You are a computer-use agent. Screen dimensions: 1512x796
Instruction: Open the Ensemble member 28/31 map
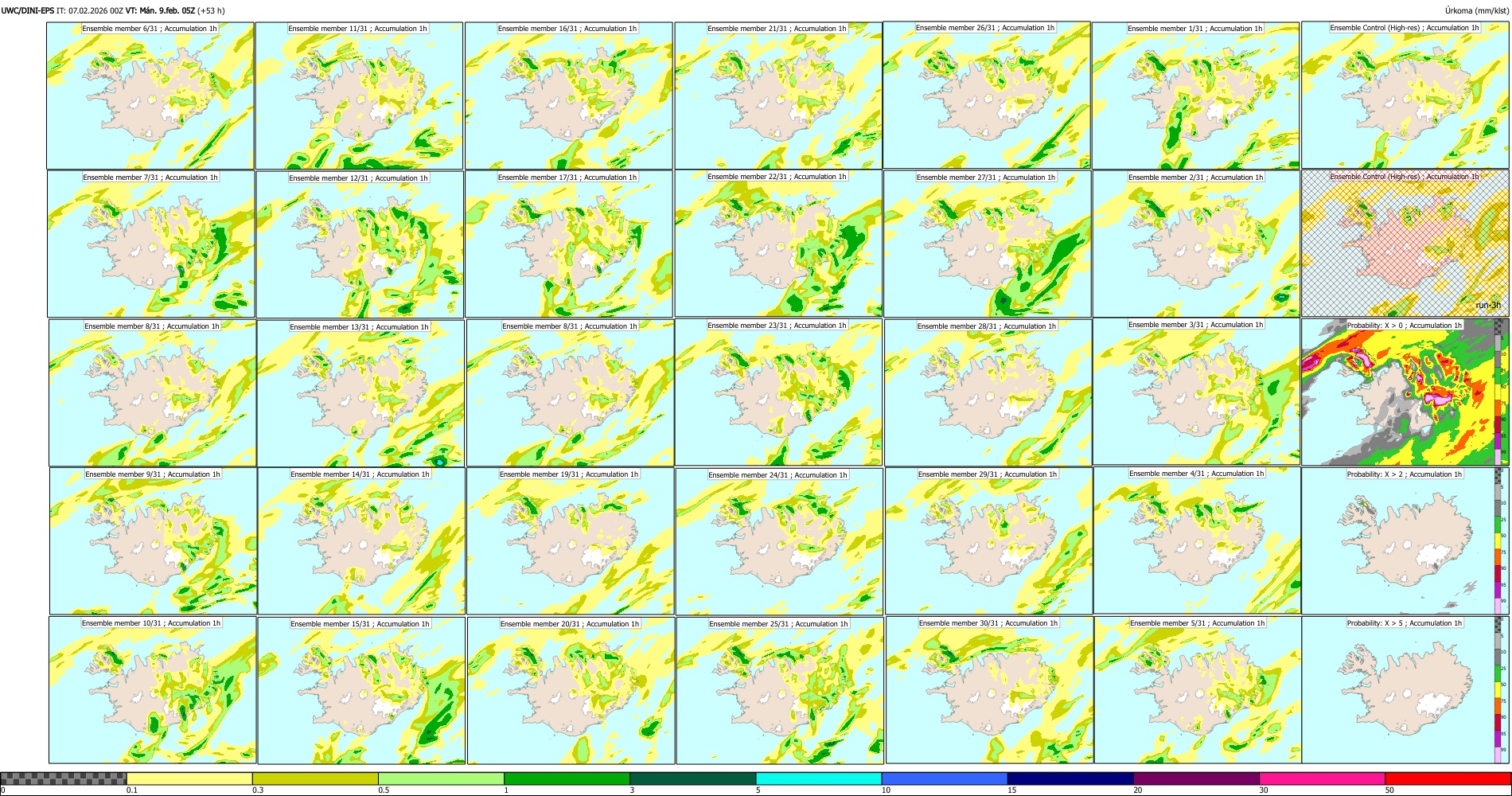tap(988, 393)
